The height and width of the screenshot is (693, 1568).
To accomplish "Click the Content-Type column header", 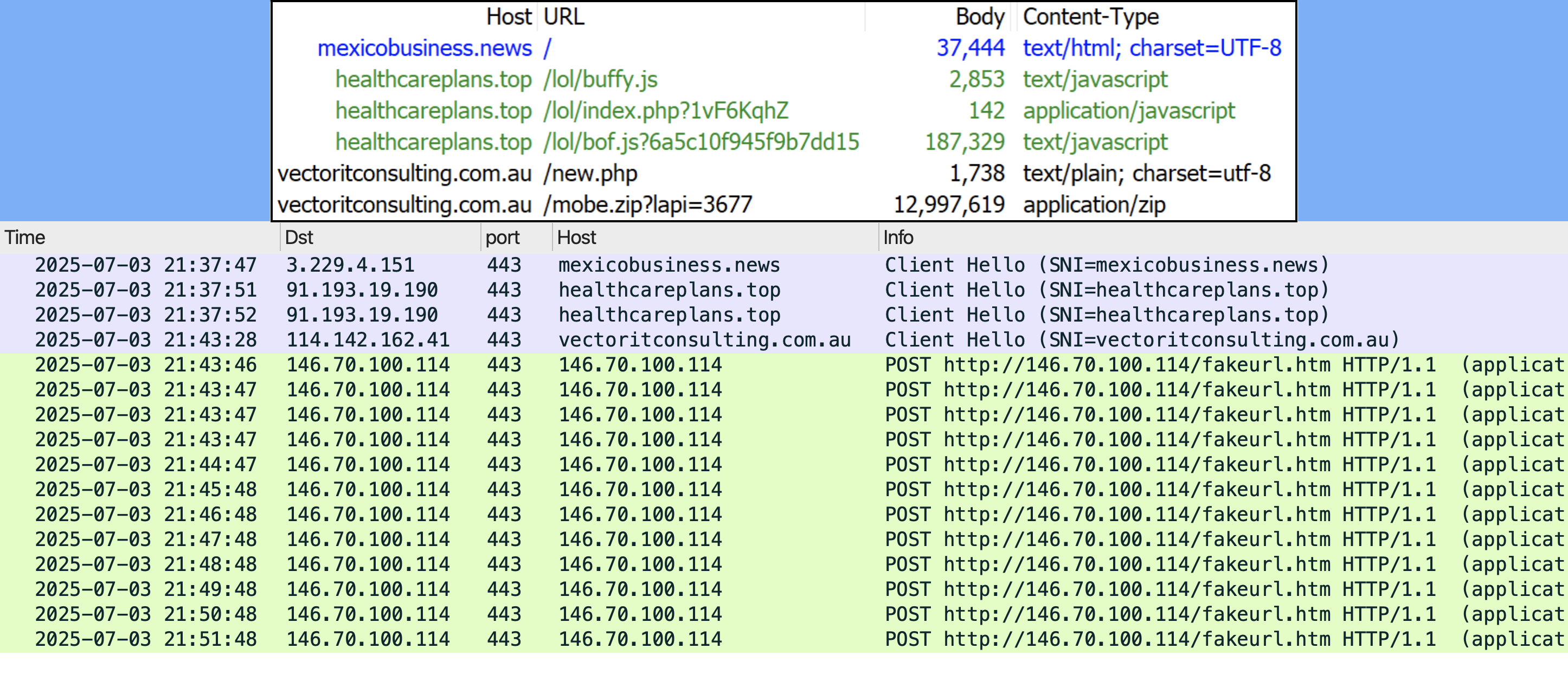I will [x=1091, y=17].
